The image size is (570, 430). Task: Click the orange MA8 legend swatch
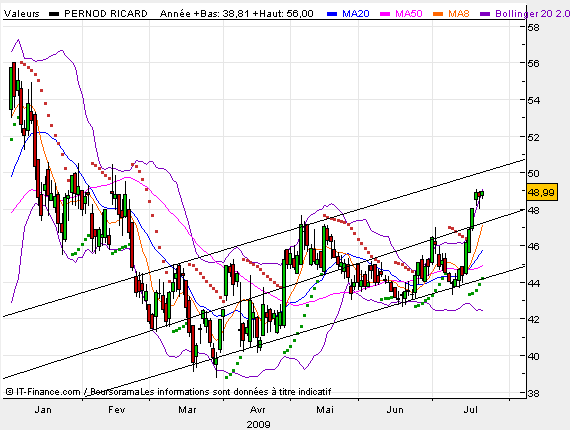tap(438, 14)
